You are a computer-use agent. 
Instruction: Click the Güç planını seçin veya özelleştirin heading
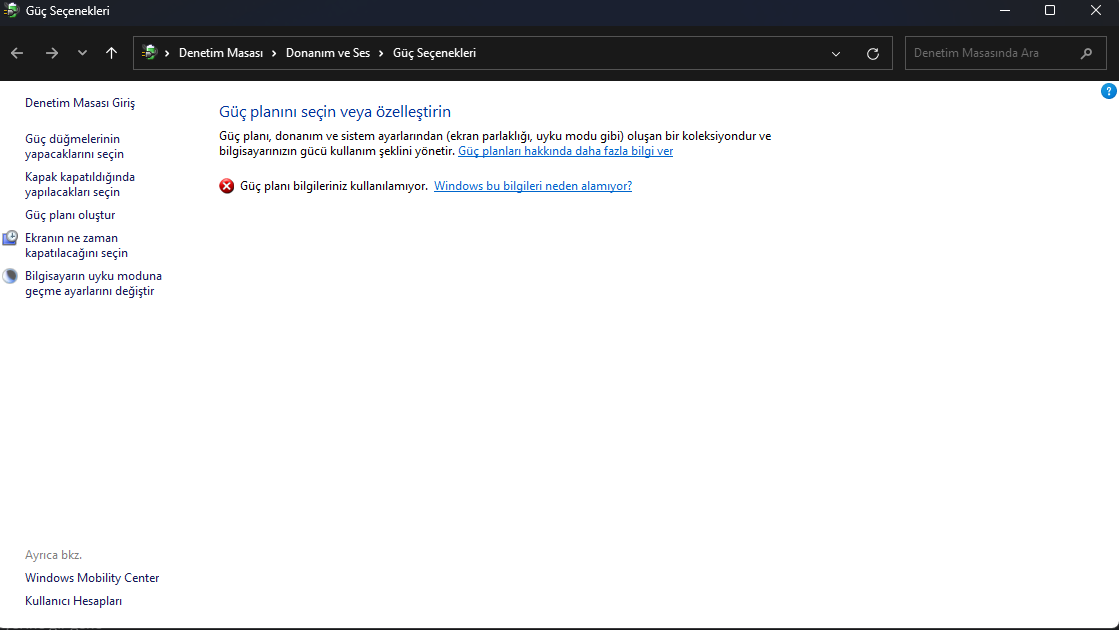pyautogui.click(x=335, y=112)
